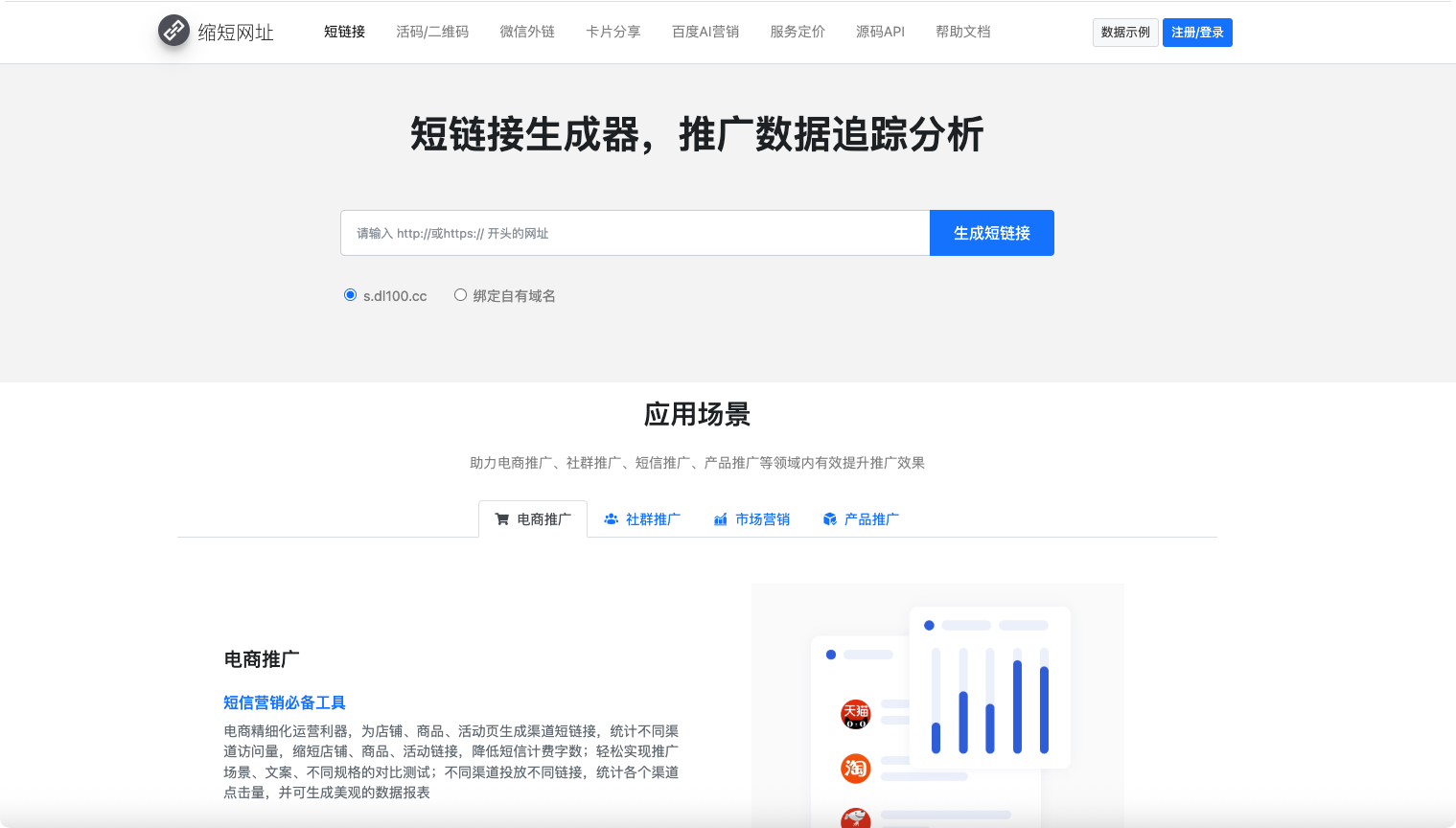
Task: Select the shopping cart icon on 电商推广 tab
Action: click(501, 518)
